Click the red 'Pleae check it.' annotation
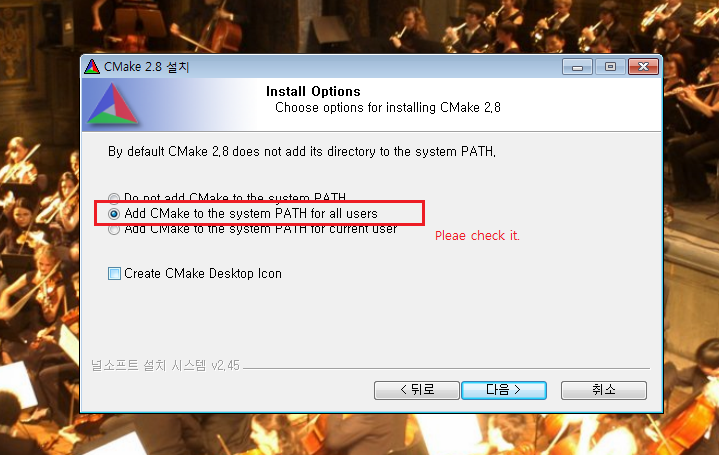719x455 pixels. [477, 236]
